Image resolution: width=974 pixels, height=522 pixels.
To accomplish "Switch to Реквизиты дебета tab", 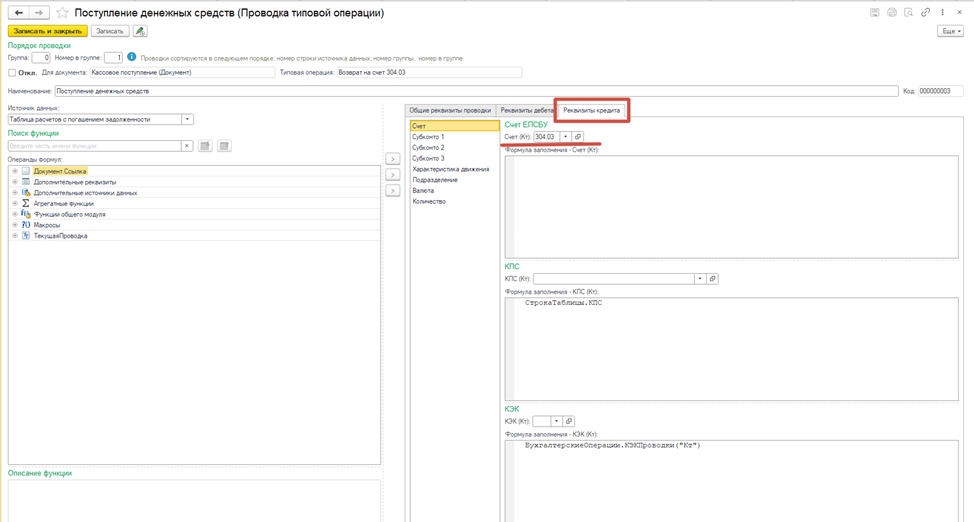I will pos(527,111).
